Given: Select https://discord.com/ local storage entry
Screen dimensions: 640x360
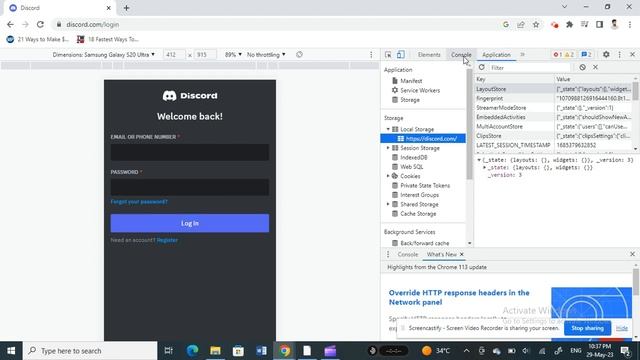Looking at the screenshot, I should 423,139.
